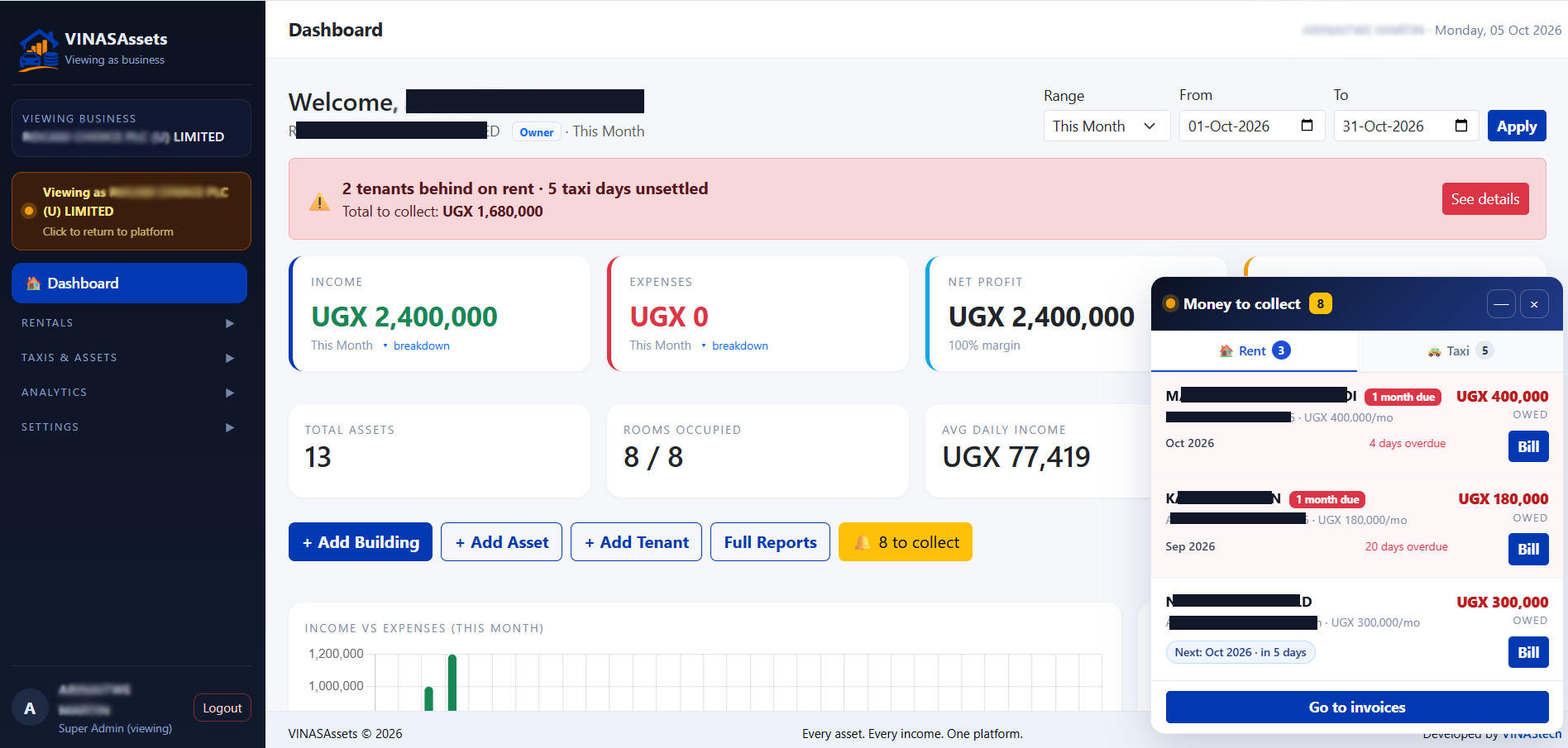Click See details on the alert
This screenshot has height=748, width=1568.
pyautogui.click(x=1485, y=199)
